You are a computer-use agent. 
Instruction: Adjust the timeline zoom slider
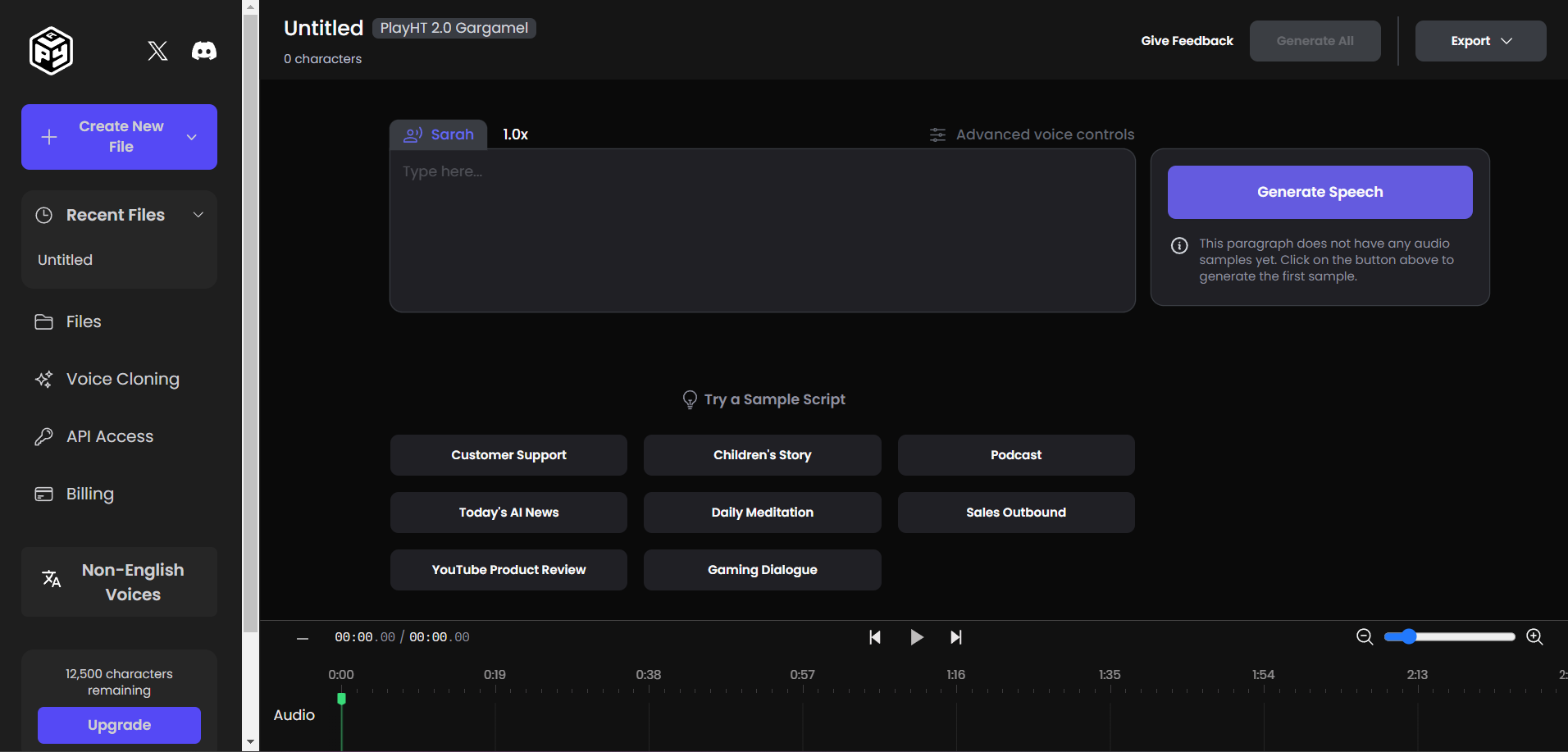tap(1409, 637)
